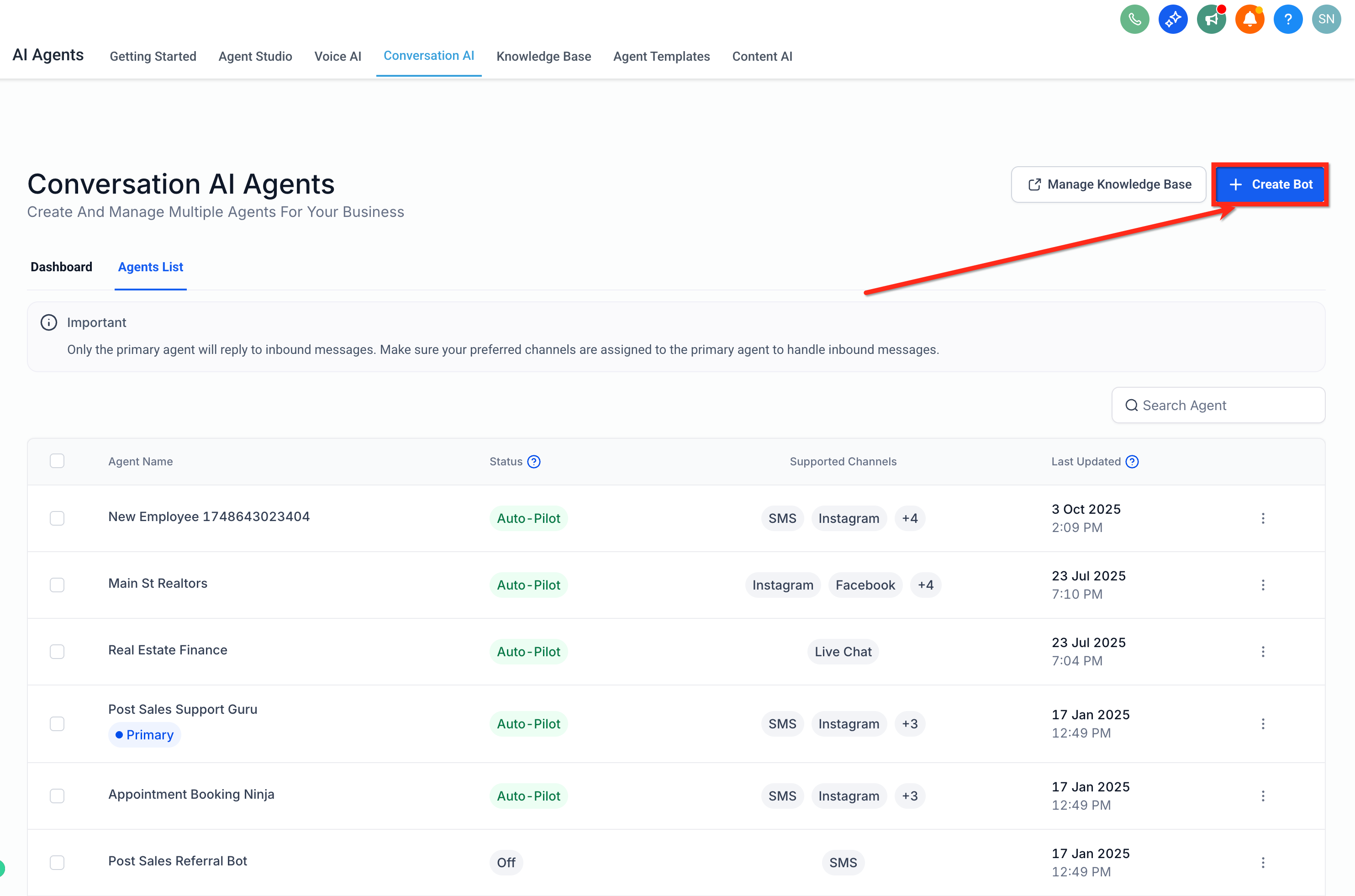Screen dimensions: 1355x896
Task: Click the blue question mark help icon
Action: pos(1287,20)
